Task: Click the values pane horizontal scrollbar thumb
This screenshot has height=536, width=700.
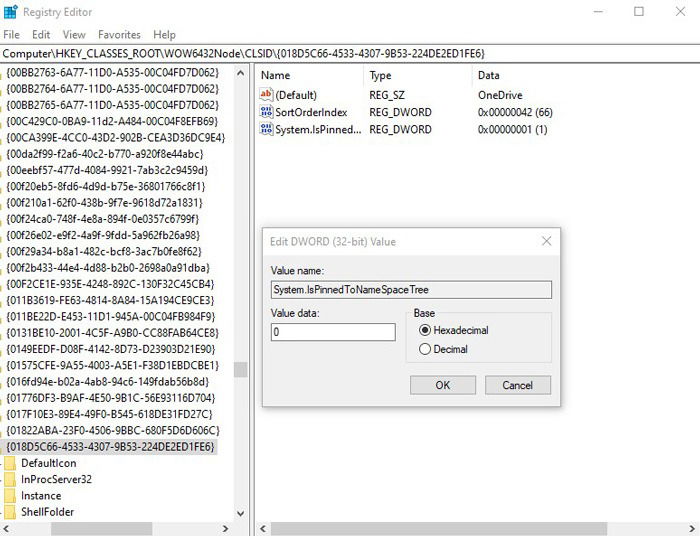Action: click(x=438, y=529)
